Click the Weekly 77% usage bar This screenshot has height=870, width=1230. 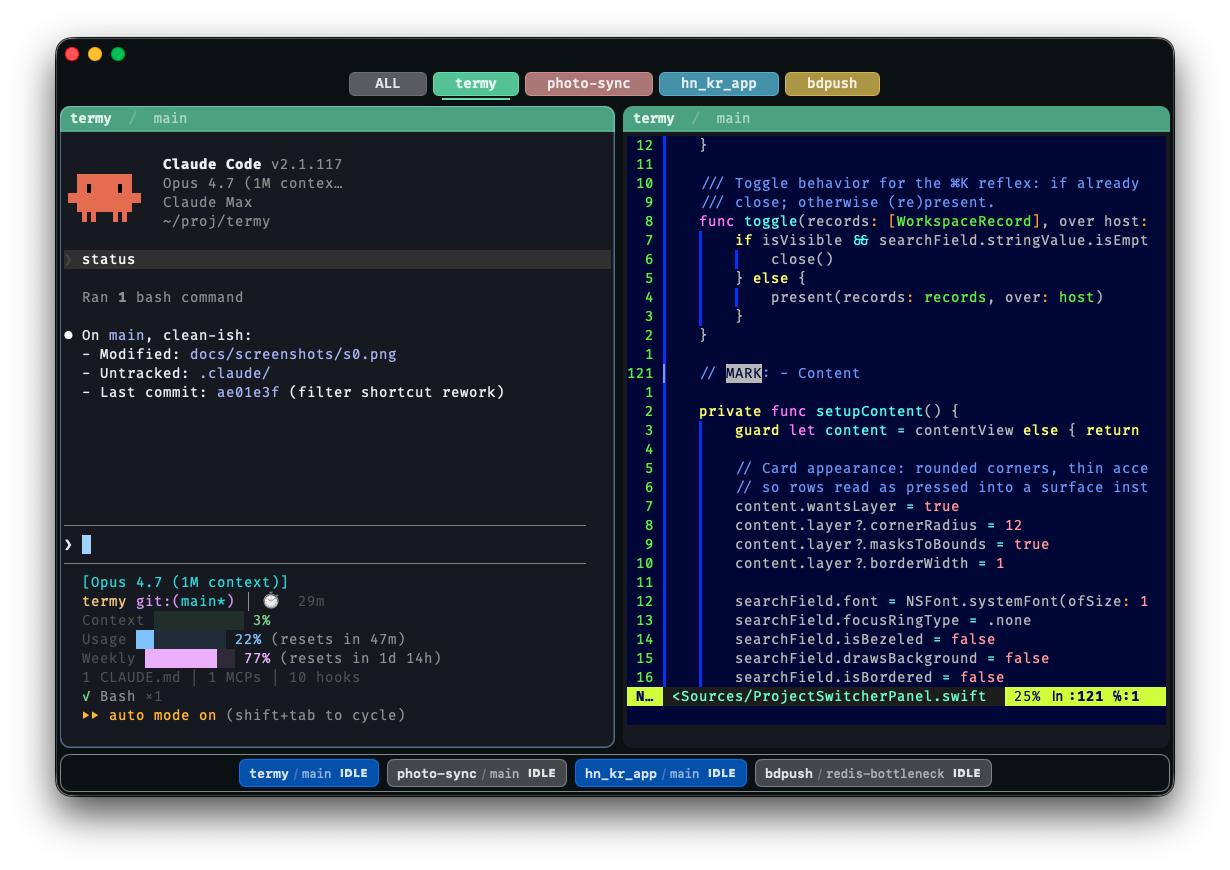[x=182, y=658]
